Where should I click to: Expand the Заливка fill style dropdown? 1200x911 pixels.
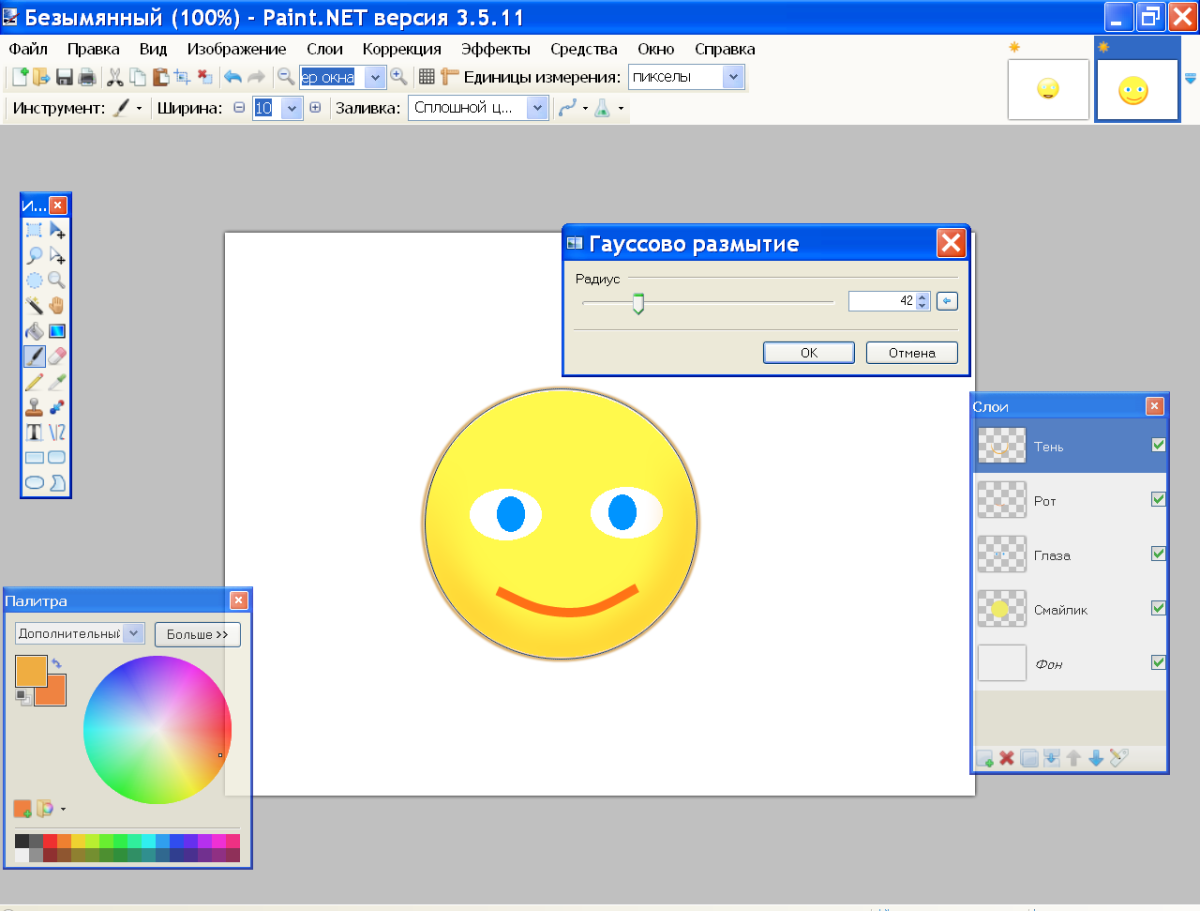point(537,108)
